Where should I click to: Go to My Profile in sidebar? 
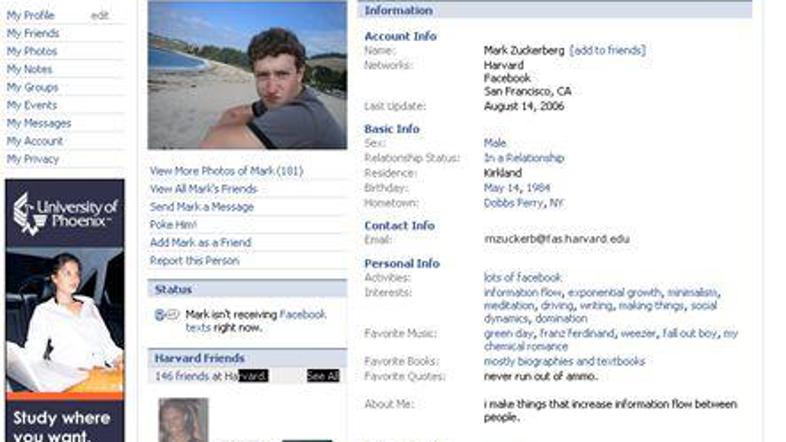pos(31,15)
